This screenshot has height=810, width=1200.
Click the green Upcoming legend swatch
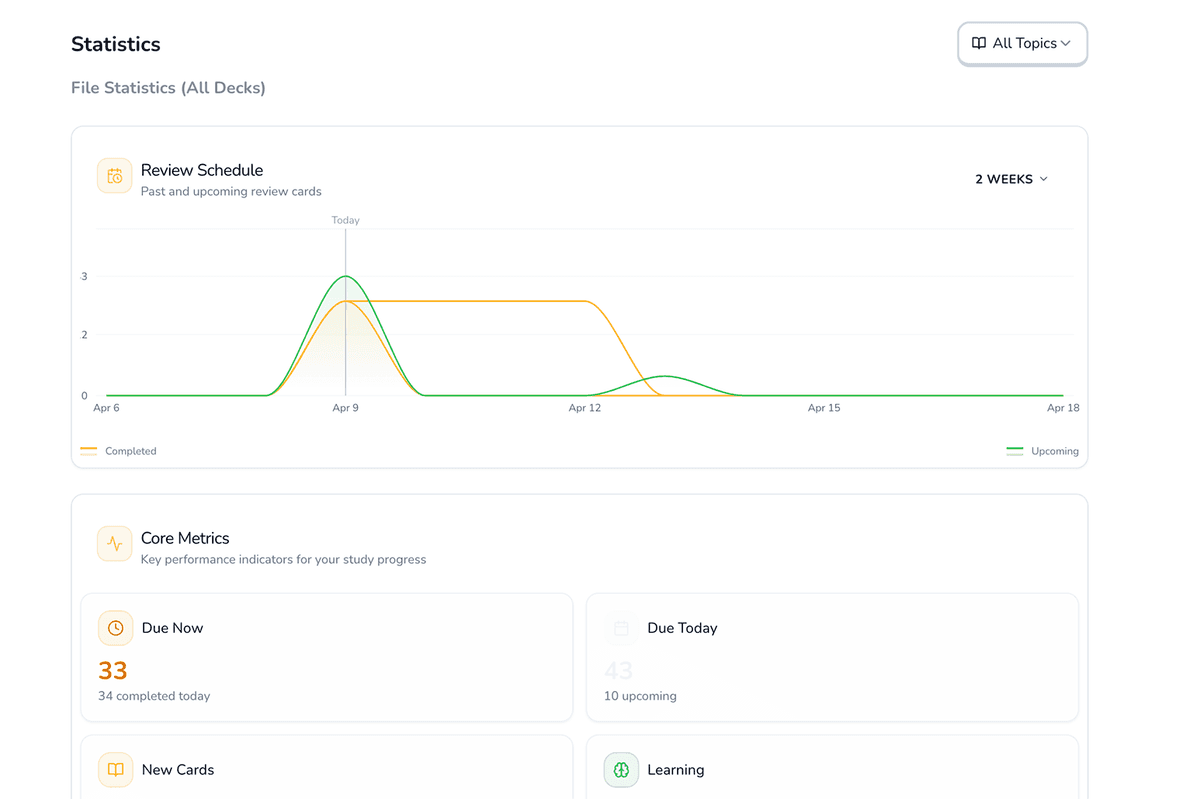pyautogui.click(x=1015, y=451)
